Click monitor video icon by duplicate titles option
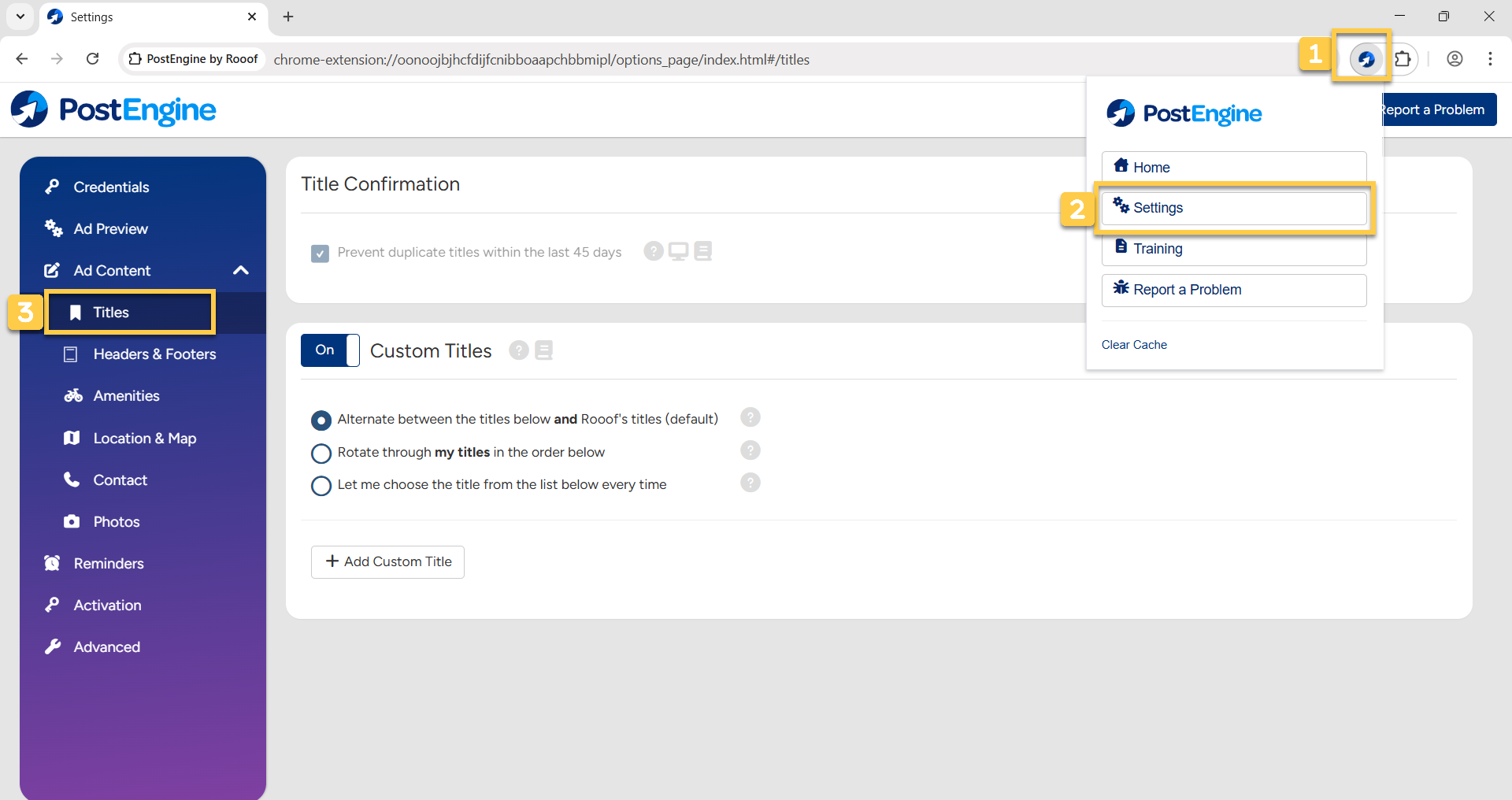This screenshot has width=1512, height=800. pyautogui.click(x=678, y=251)
